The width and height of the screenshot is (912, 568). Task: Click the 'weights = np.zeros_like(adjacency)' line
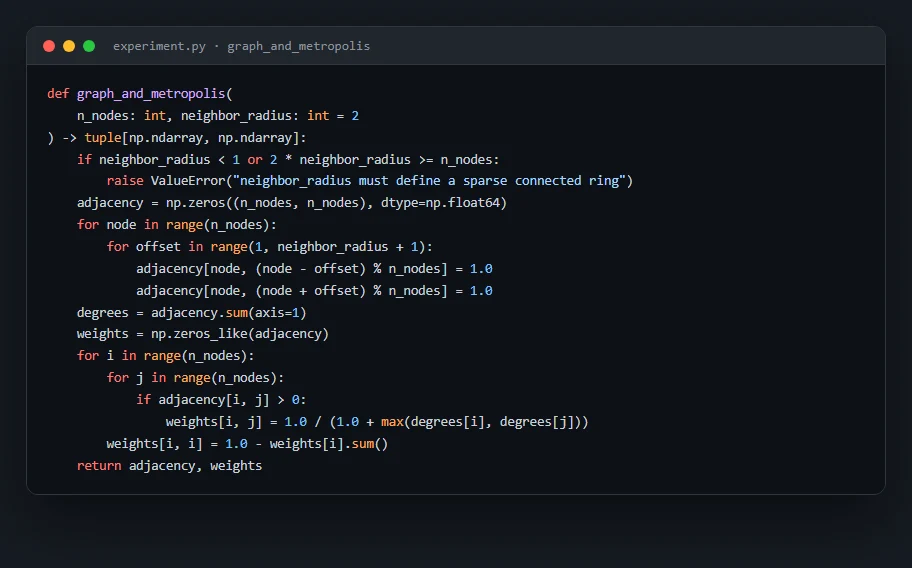point(203,334)
